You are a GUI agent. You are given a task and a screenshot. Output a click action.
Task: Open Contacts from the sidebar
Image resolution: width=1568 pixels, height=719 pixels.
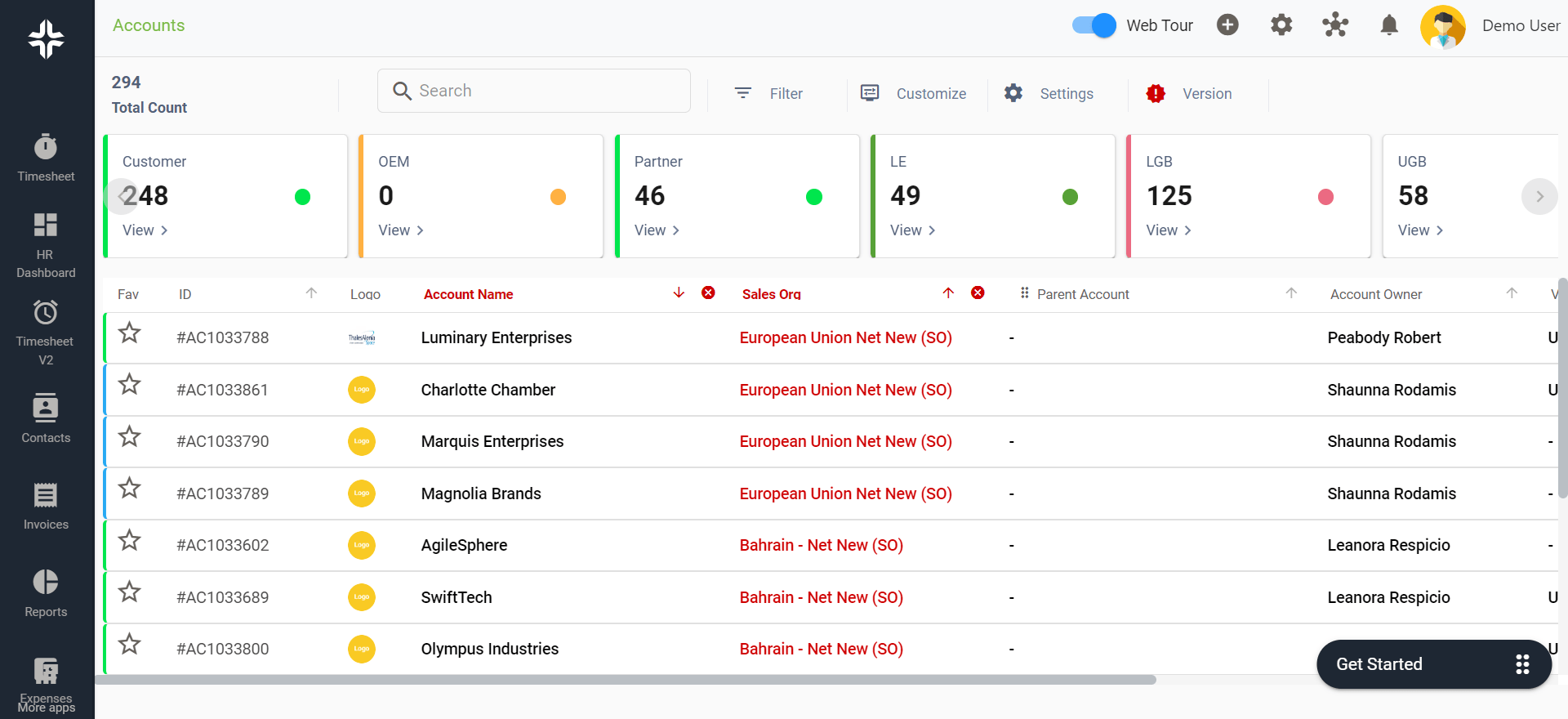[46, 418]
